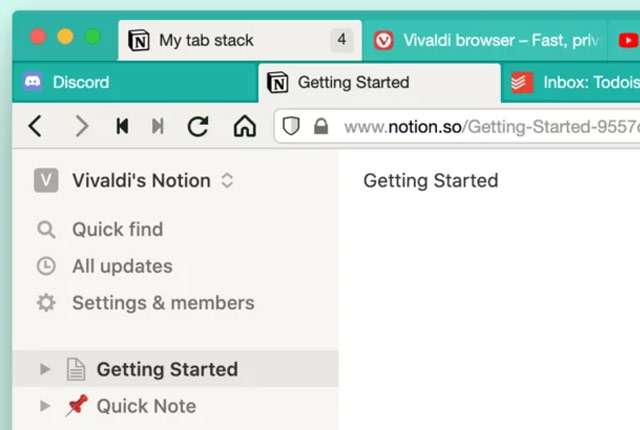Click the browser Forward arrow button
The width and height of the screenshot is (640, 430).
(82, 126)
